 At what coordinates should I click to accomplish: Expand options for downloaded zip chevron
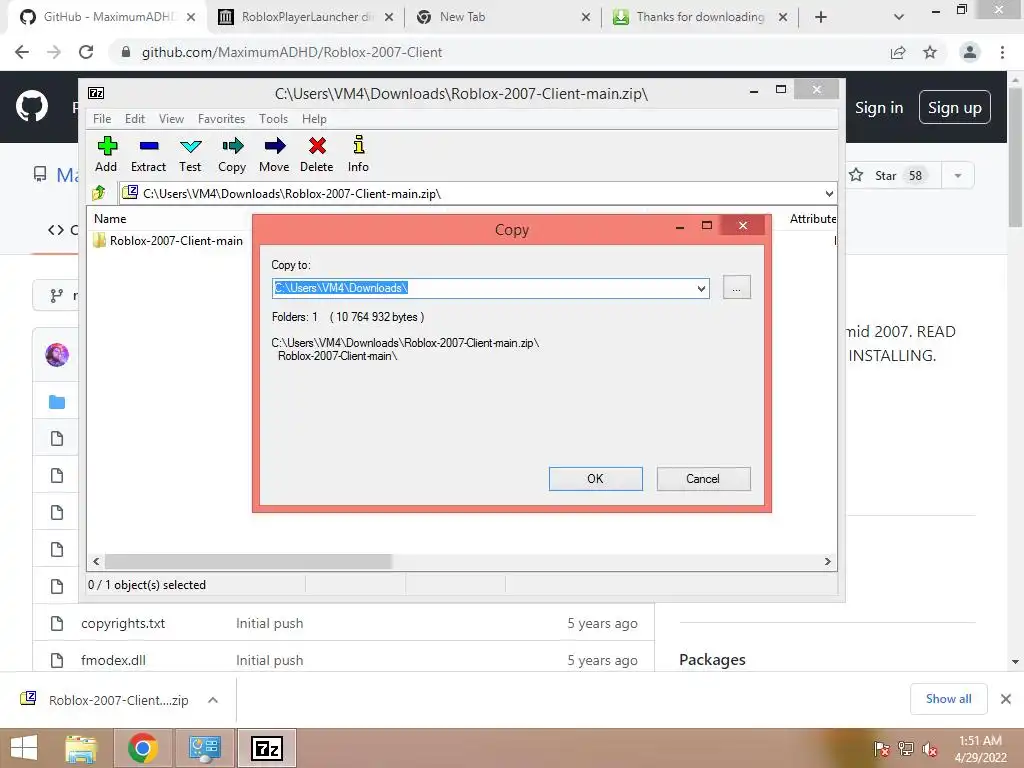(212, 700)
